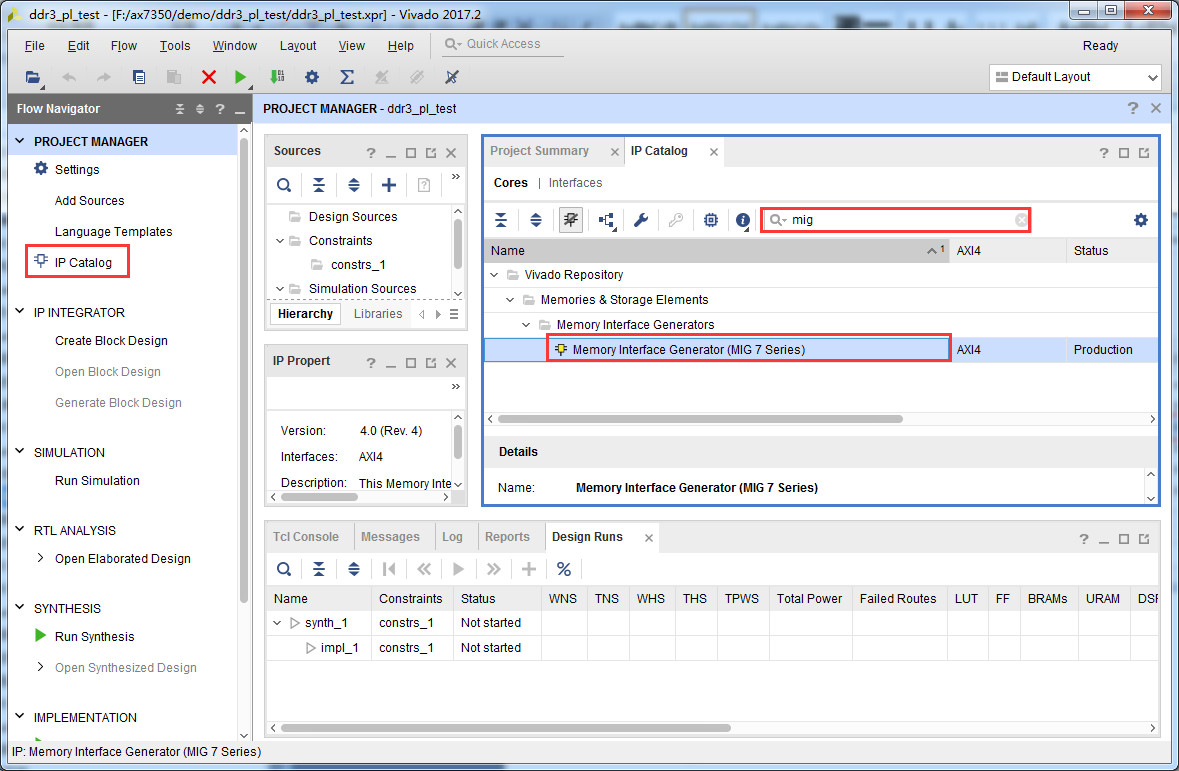Expand all in the Design Runs toolbar
The image size is (1179, 771).
pos(353,569)
